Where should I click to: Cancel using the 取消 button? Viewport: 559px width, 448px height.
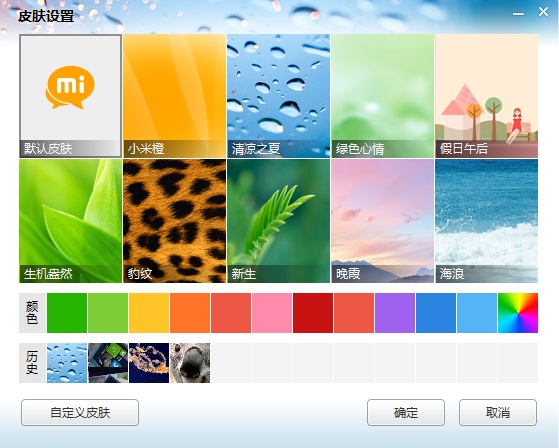(x=498, y=412)
